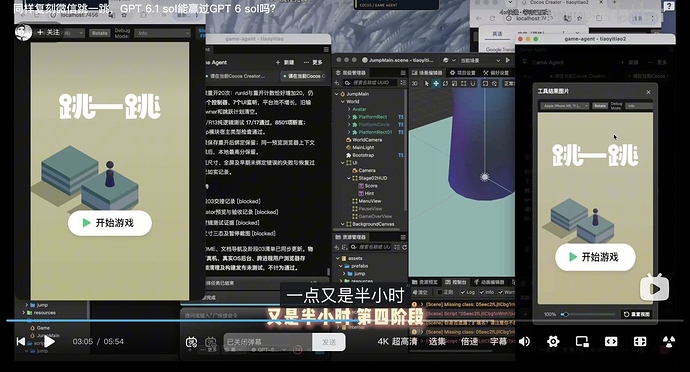
Task: Click the uploader avatar at top left
Action: (23, 32)
